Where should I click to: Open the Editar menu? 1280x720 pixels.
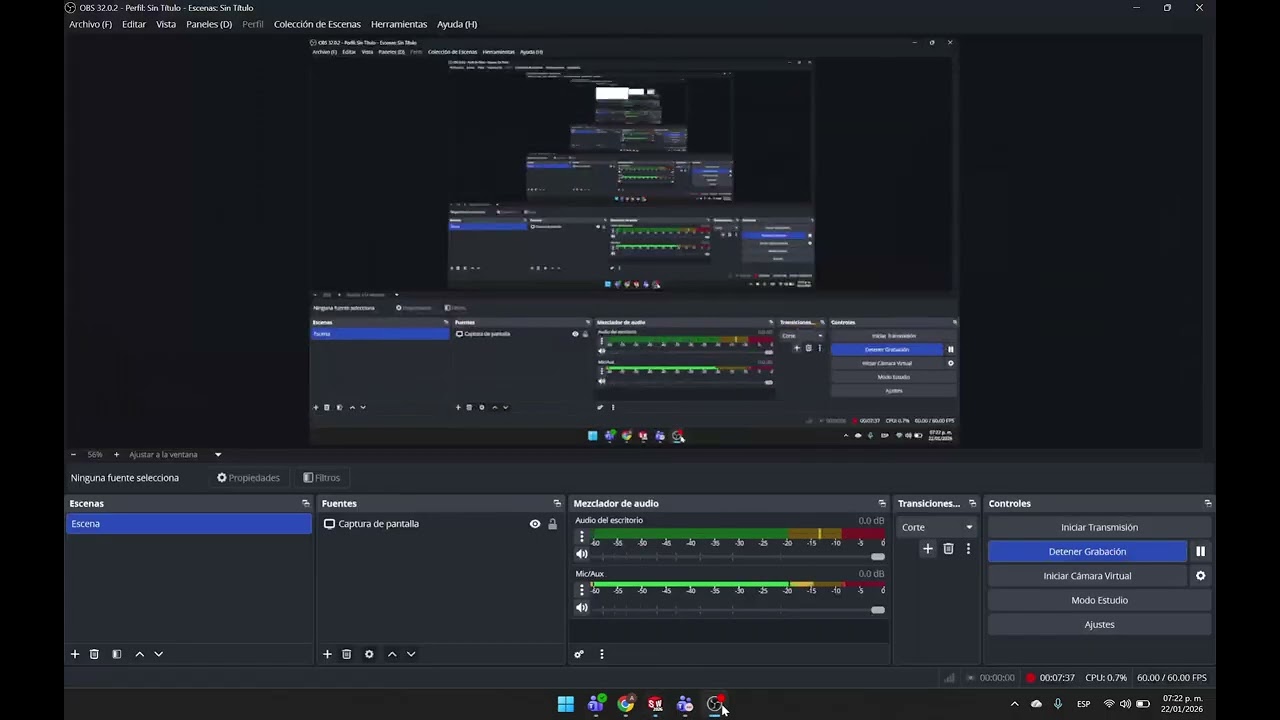134,24
